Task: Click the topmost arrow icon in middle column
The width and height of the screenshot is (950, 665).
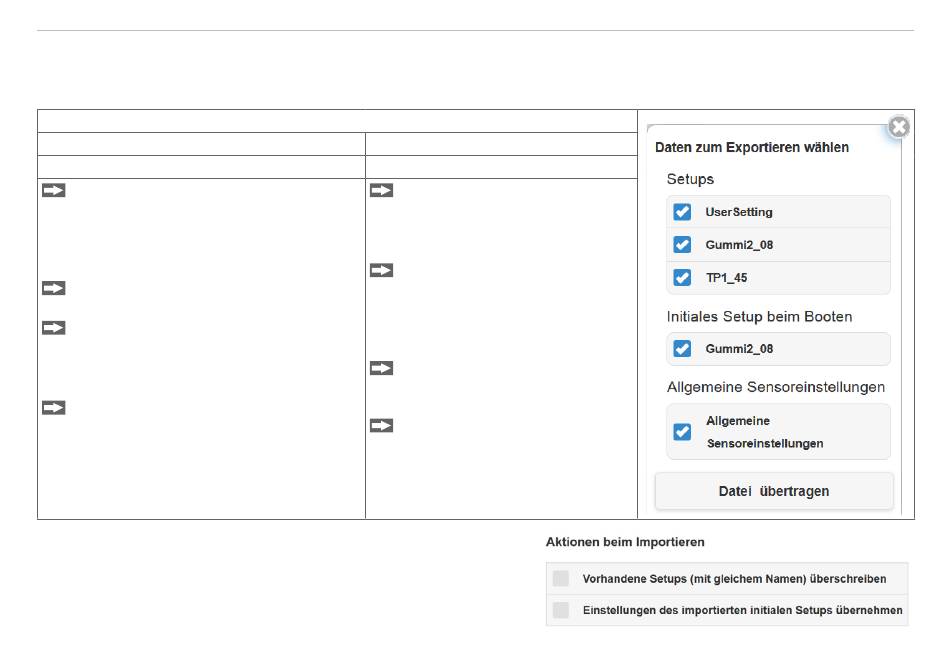Action: (381, 190)
